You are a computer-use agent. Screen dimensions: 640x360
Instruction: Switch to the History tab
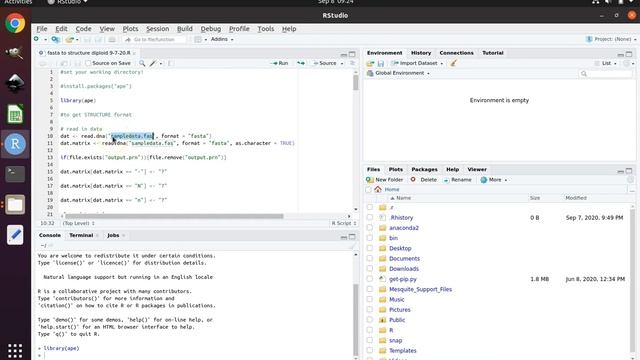[421, 53]
